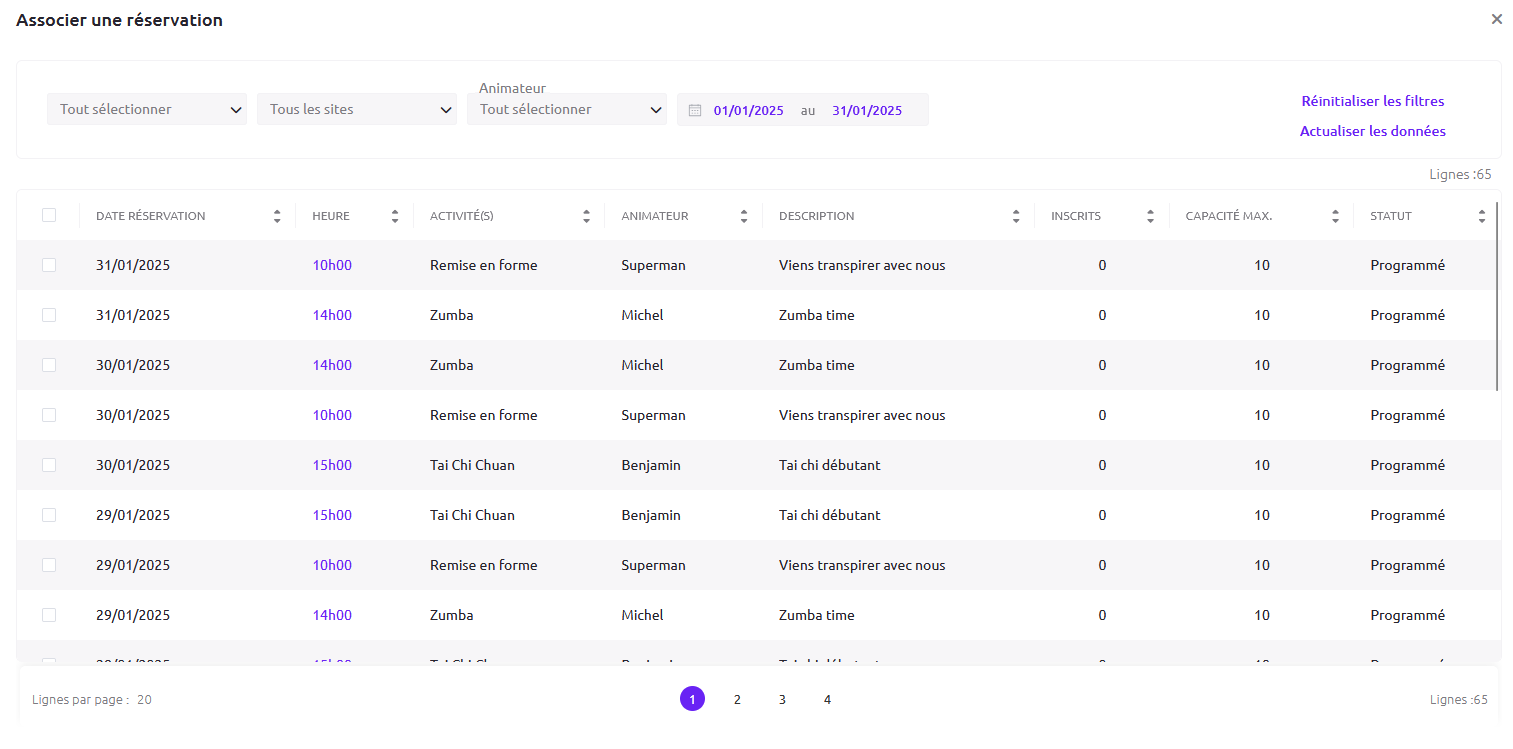Sort by Inscrits column arrows
This screenshot has width=1513, height=749.
pyautogui.click(x=1151, y=216)
